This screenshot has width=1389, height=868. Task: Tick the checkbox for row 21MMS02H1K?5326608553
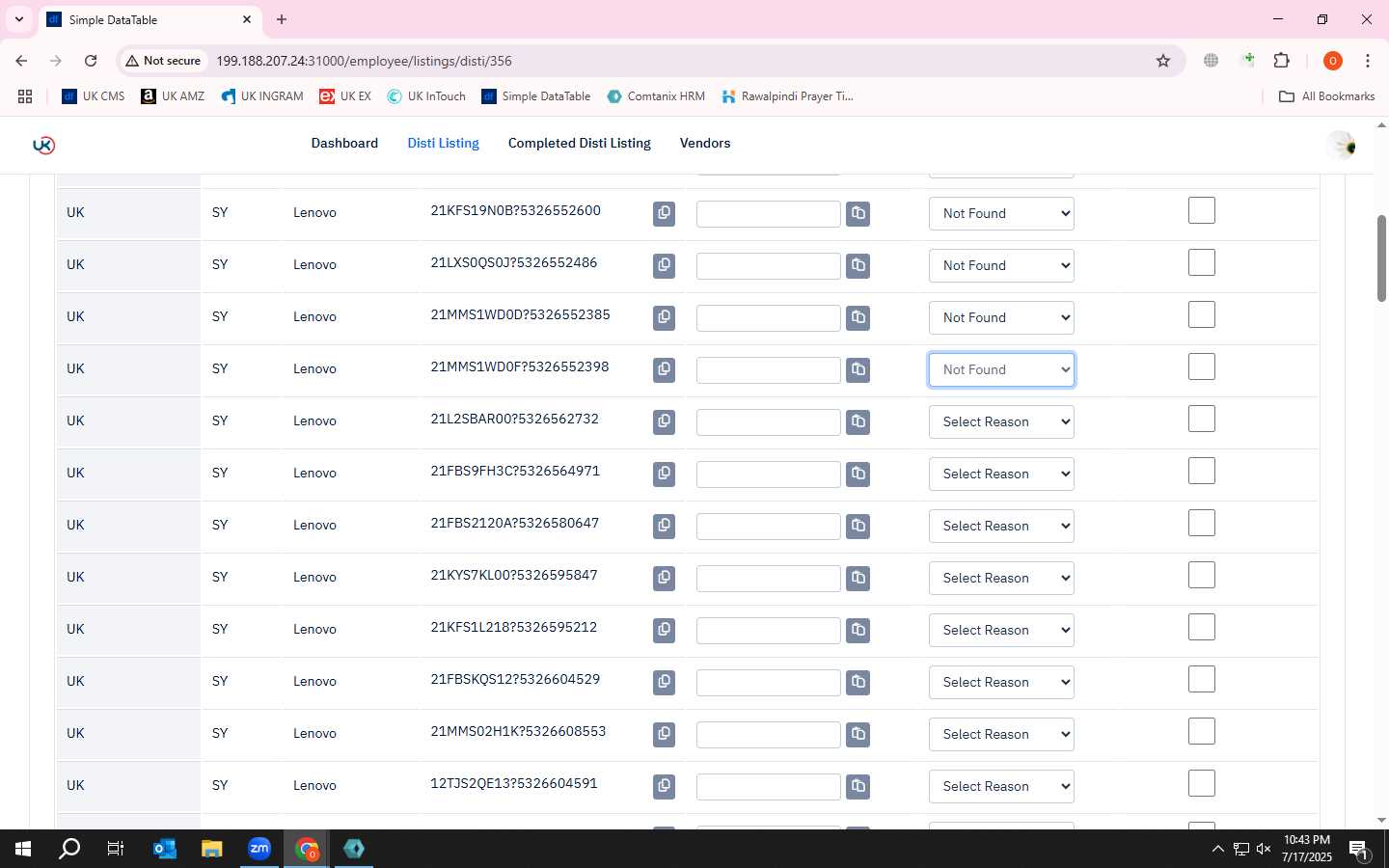pyautogui.click(x=1202, y=731)
